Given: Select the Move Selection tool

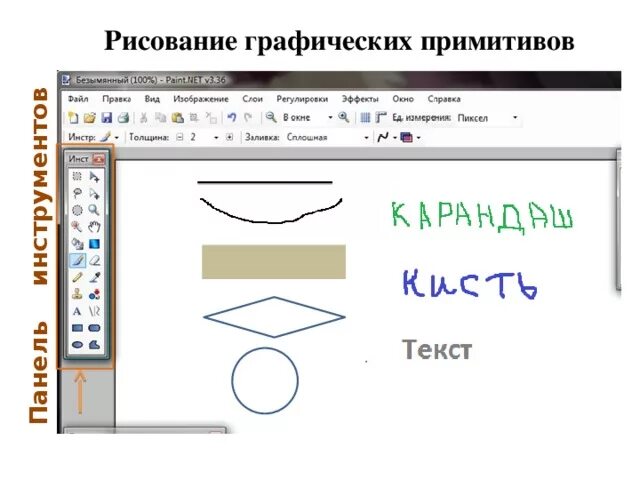Looking at the screenshot, I should click(x=94, y=193).
